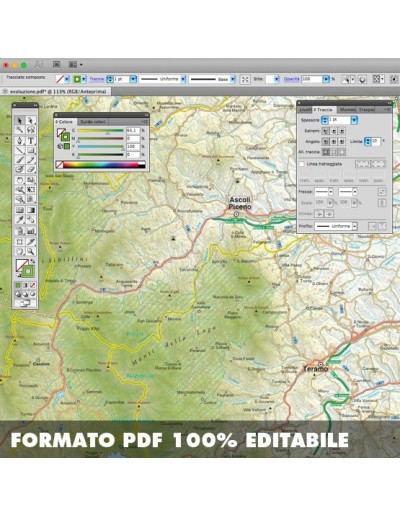Image resolution: width=400 pixels, height=517 pixels.
Task: Switch to the Guida colori tab
Action: (x=93, y=122)
